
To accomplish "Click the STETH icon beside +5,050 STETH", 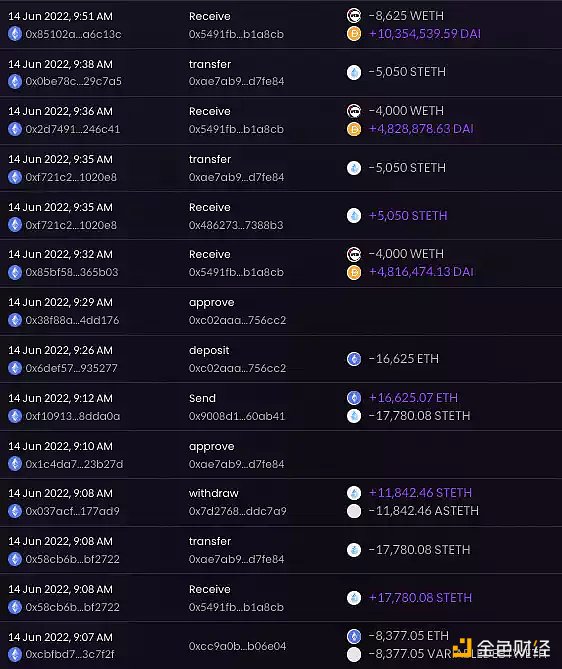I will tap(354, 215).
